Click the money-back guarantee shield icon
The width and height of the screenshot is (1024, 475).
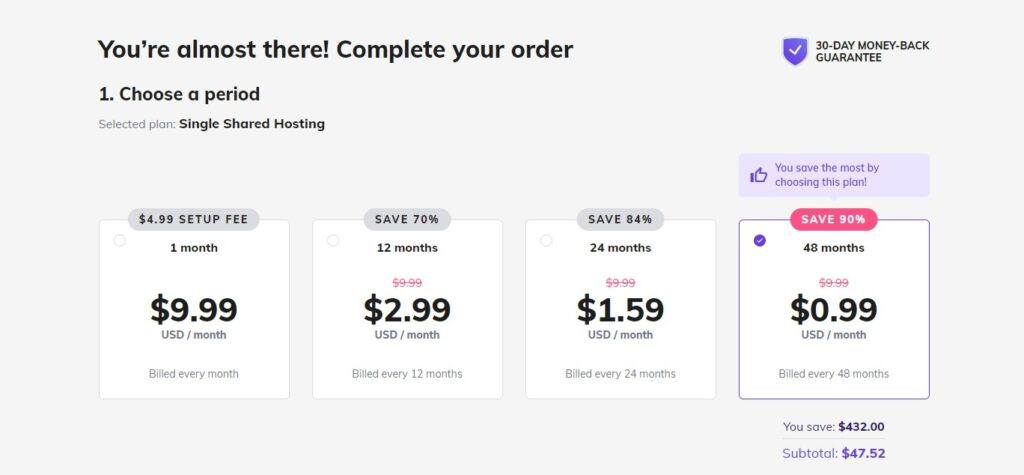point(795,52)
